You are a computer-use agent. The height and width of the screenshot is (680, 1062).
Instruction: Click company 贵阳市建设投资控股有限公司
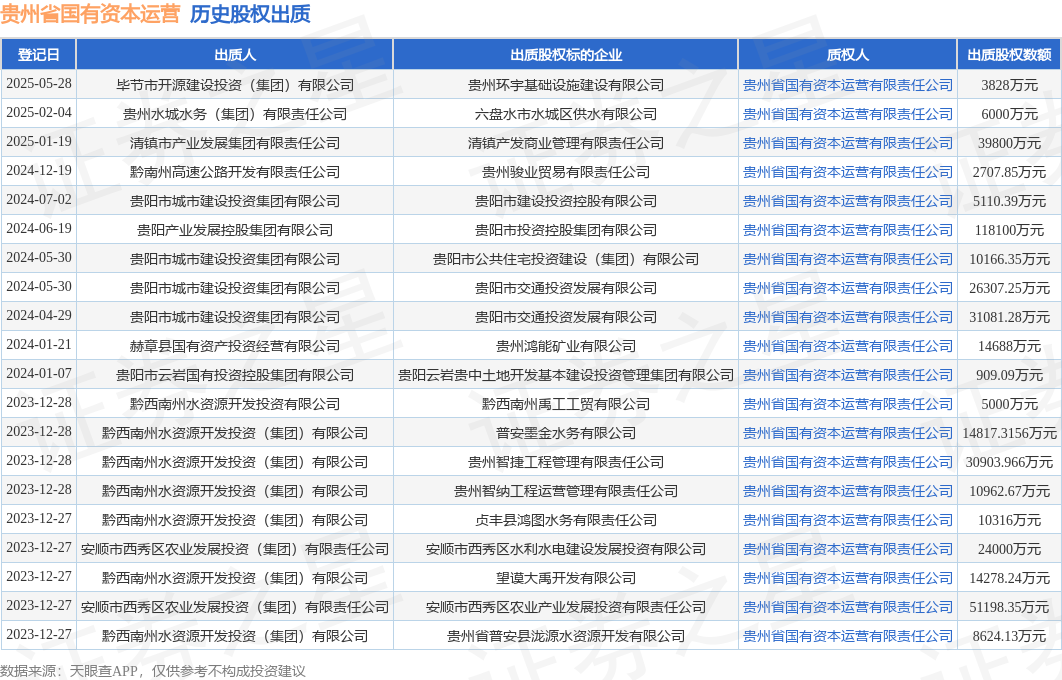click(566, 201)
